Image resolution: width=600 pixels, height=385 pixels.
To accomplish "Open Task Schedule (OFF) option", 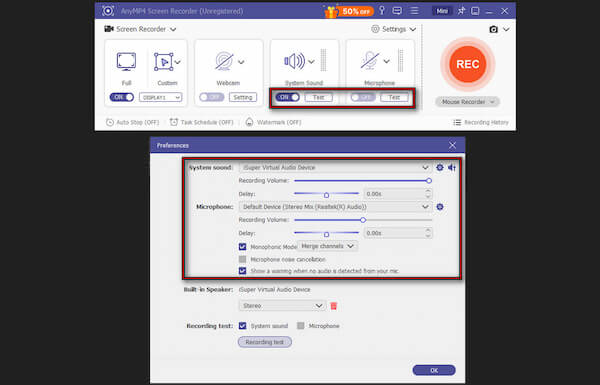I will [x=201, y=122].
